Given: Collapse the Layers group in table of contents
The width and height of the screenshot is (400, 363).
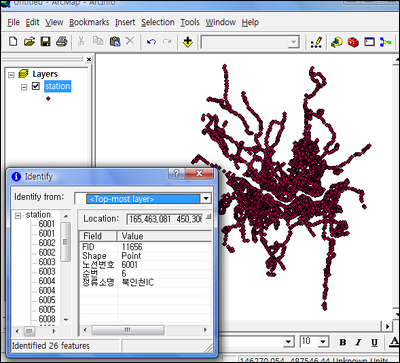Looking at the screenshot, I should pos(11,75).
